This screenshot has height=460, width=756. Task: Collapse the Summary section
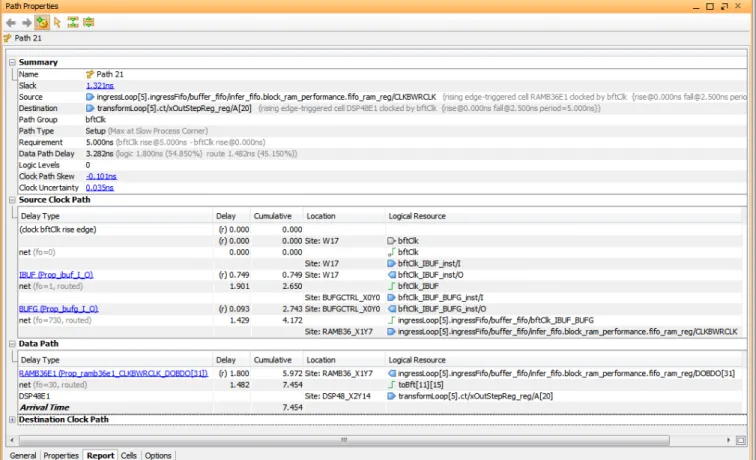pyautogui.click(x=12, y=63)
